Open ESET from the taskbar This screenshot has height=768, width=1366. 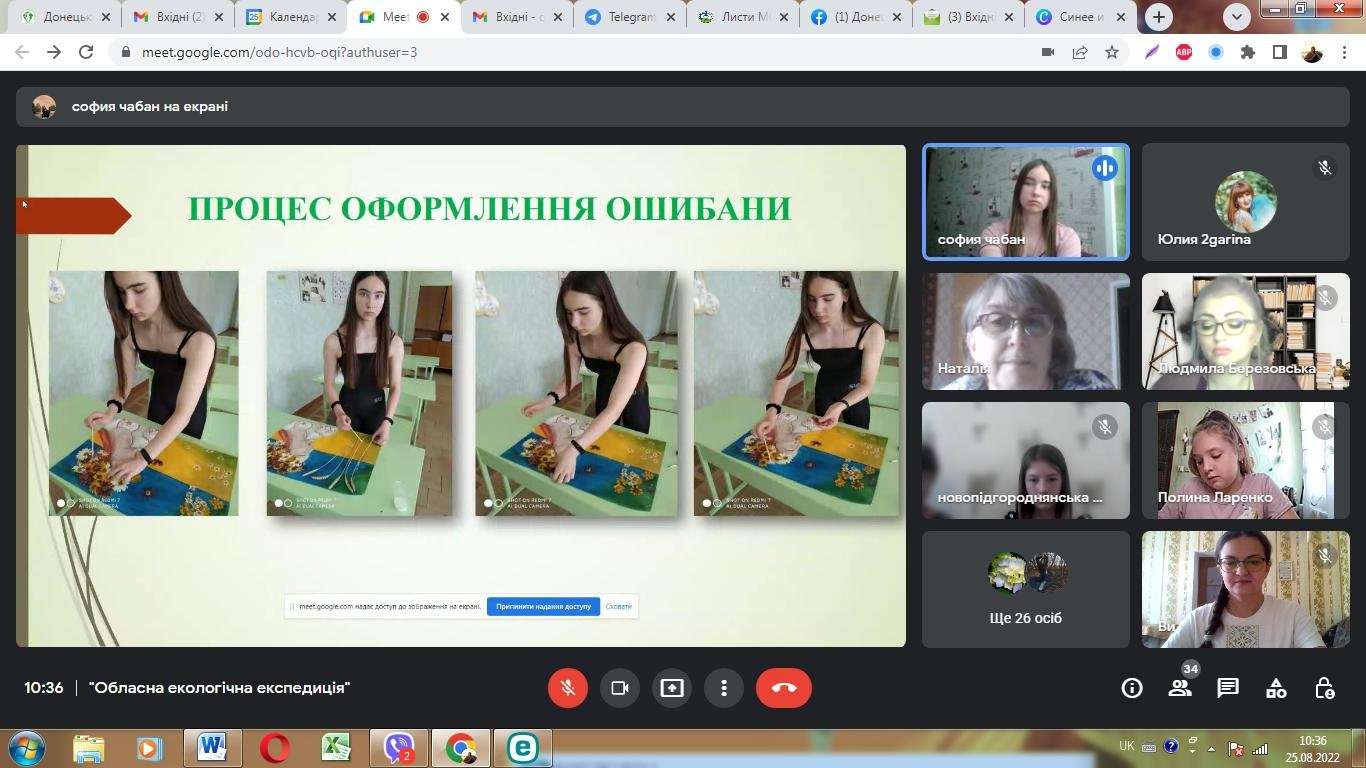pos(522,748)
